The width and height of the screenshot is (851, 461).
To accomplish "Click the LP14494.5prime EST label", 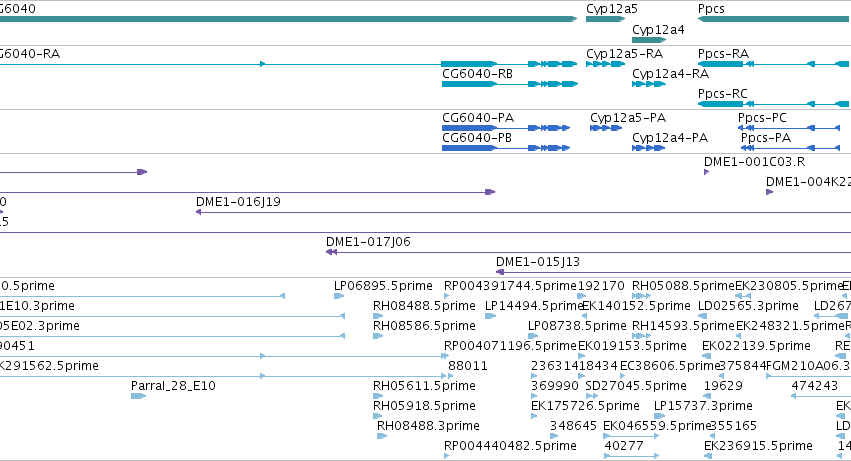I will [x=534, y=306].
